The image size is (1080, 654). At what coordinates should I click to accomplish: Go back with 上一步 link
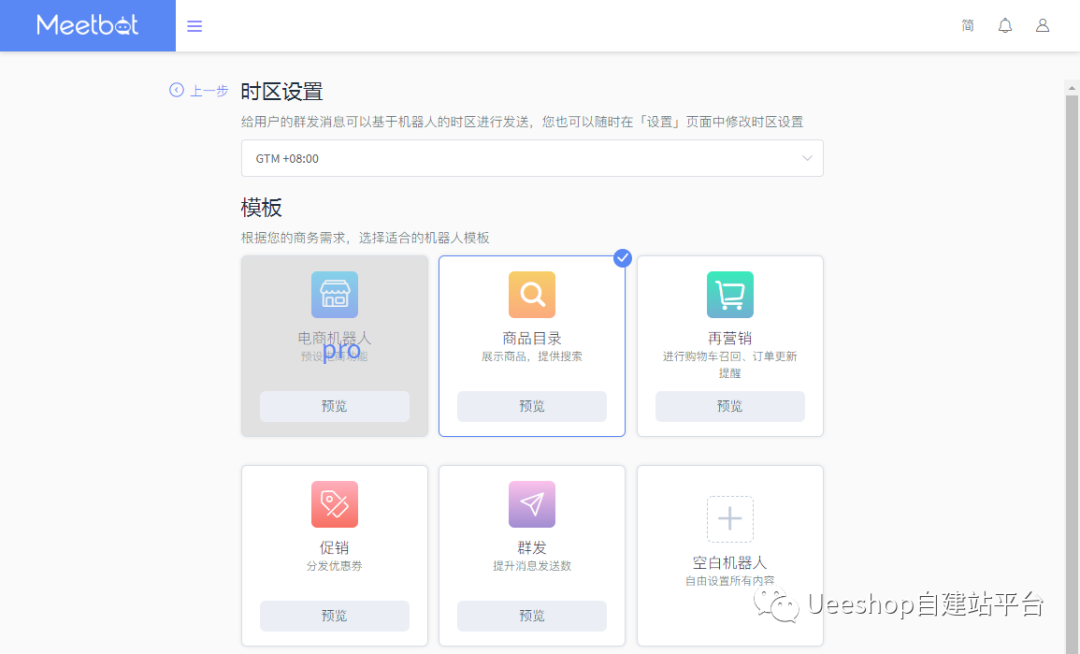[200, 91]
